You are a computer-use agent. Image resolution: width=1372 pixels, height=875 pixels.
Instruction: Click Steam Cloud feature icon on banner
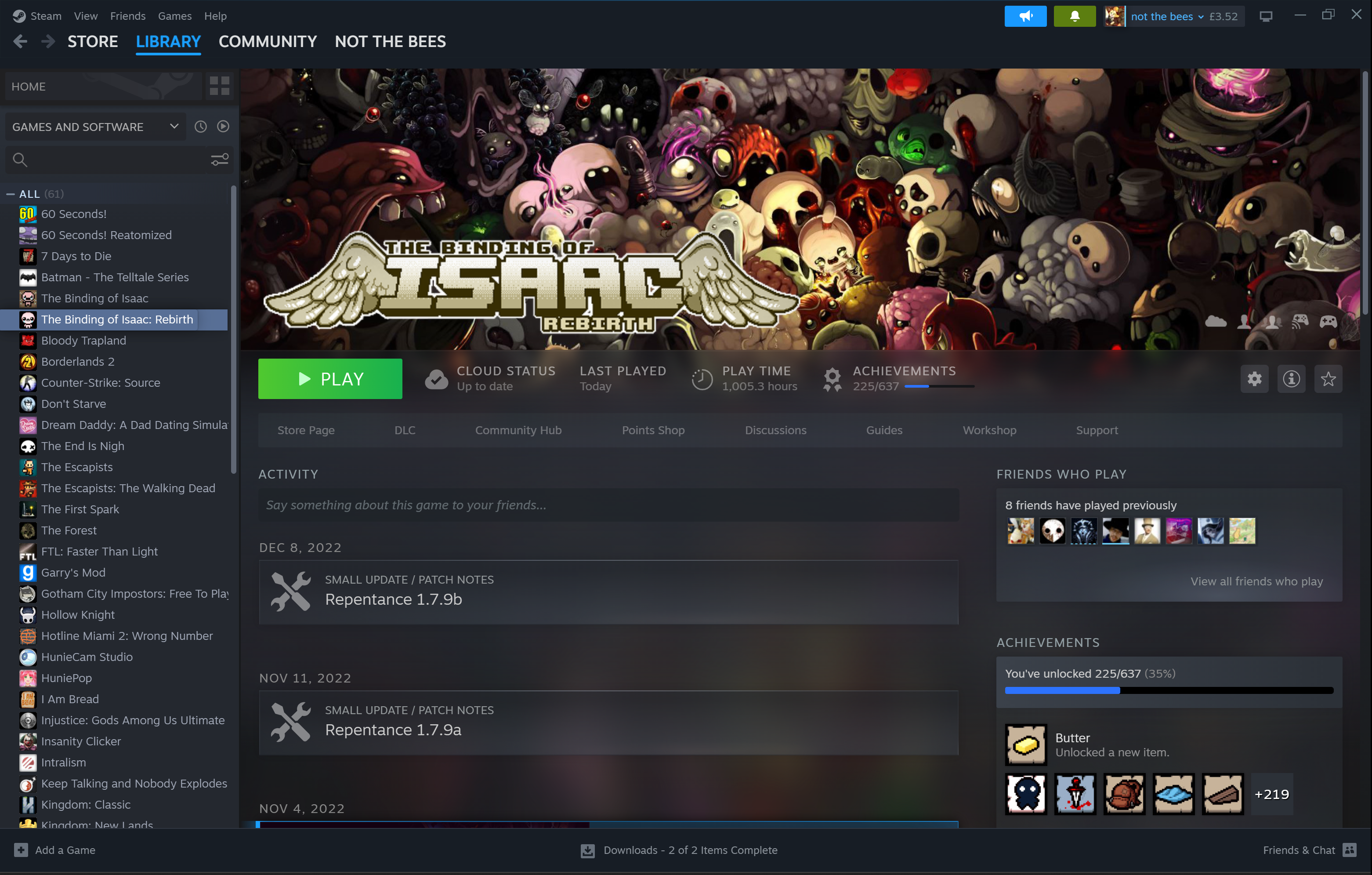click(x=1215, y=322)
